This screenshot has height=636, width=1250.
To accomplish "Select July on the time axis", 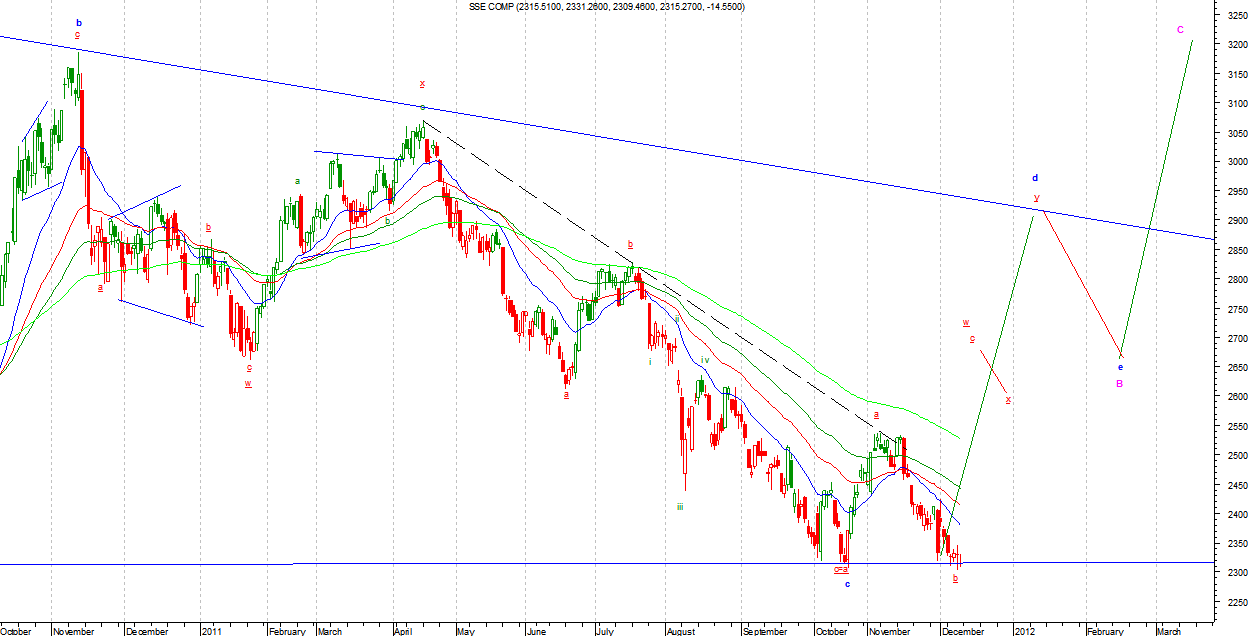I will click(x=605, y=631).
